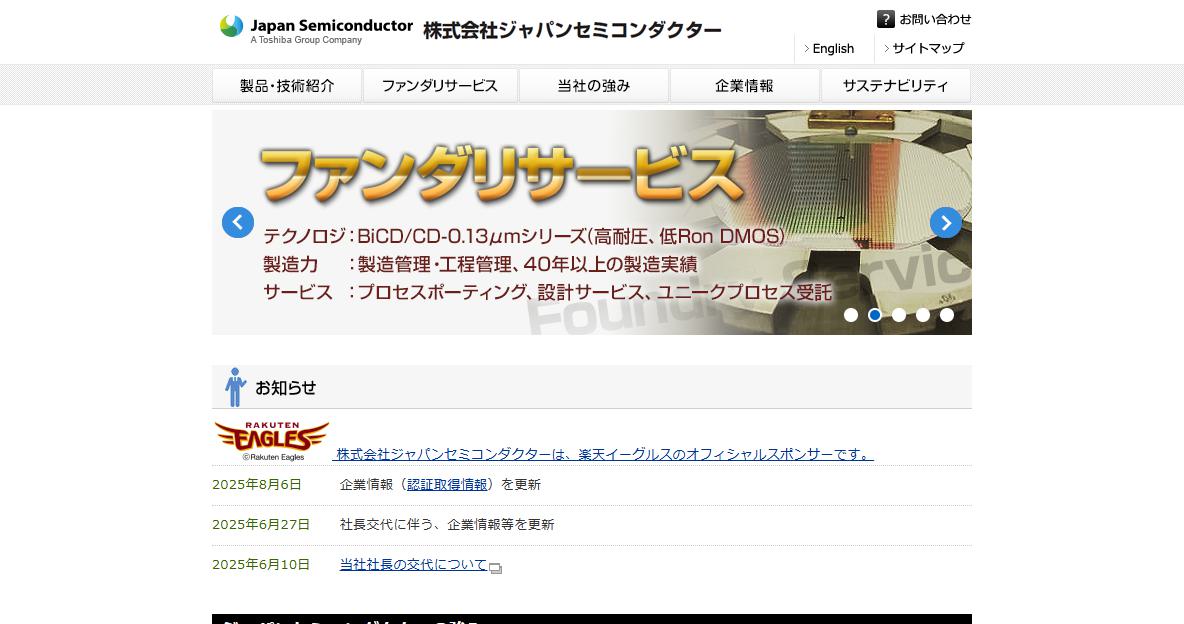
Task: Click the Japan Semiconductor logo
Action: tap(316, 29)
